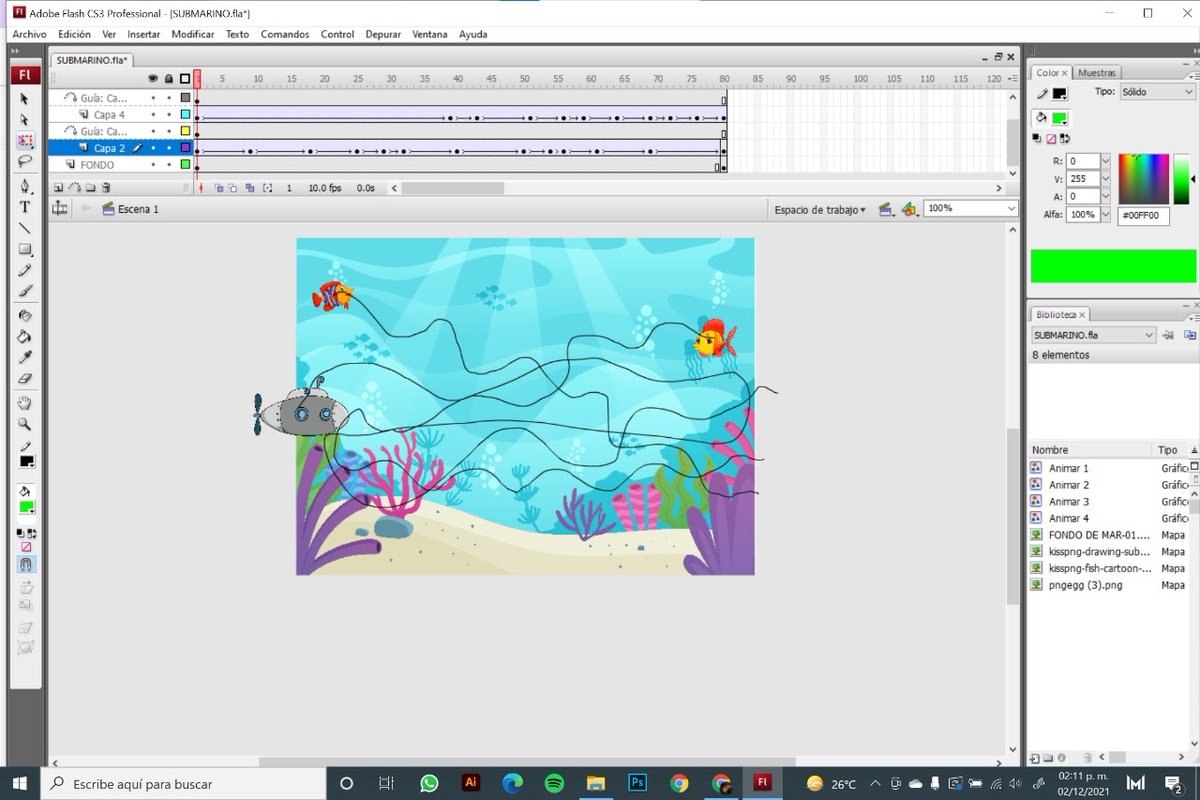Switch to the Muestras tab

[1097, 73]
